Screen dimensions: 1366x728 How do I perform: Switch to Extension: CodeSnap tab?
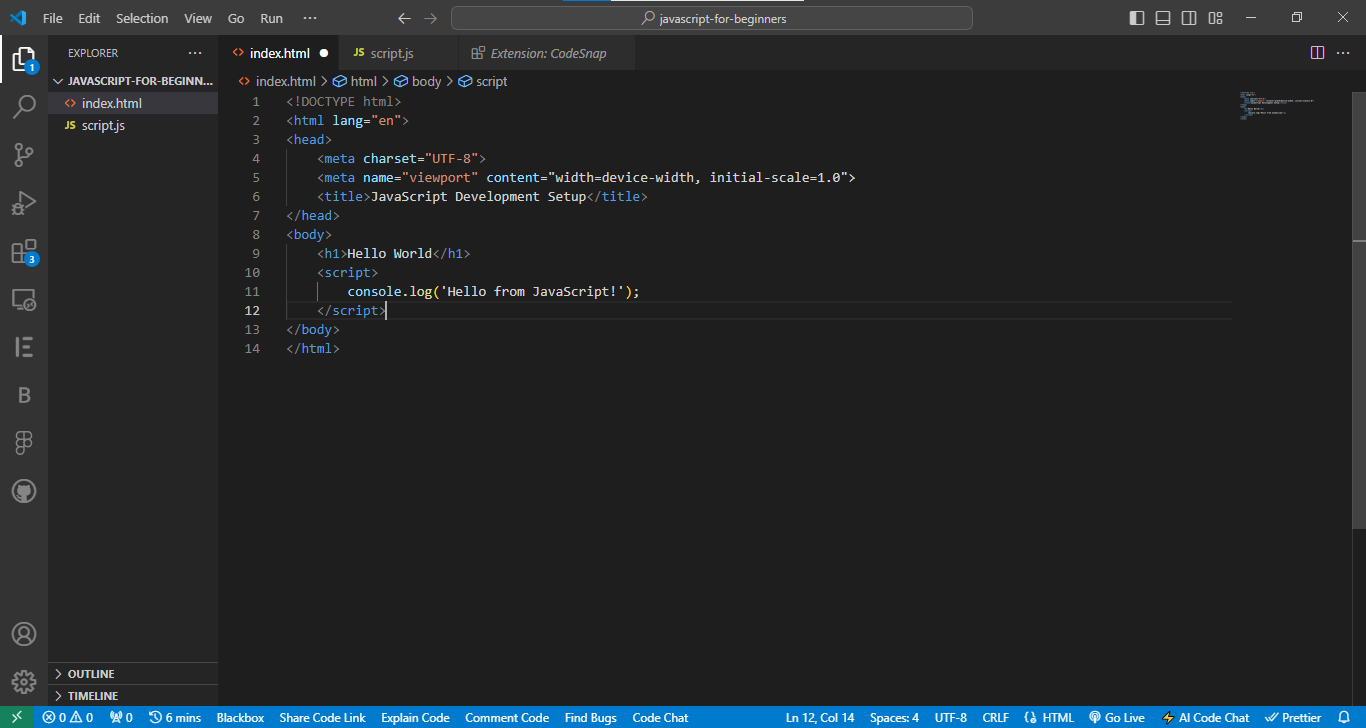[x=547, y=53]
